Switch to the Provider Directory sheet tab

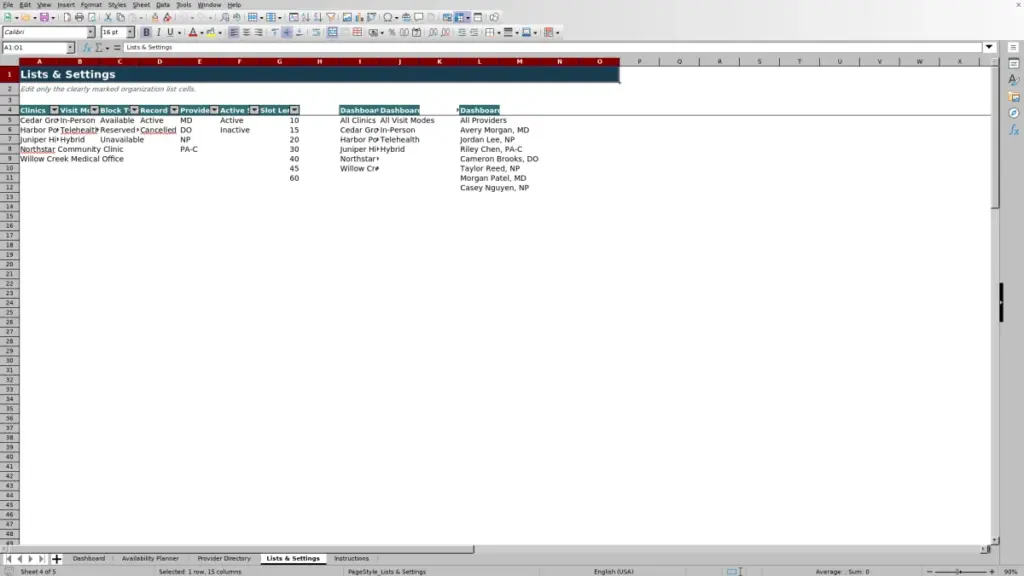[224, 558]
